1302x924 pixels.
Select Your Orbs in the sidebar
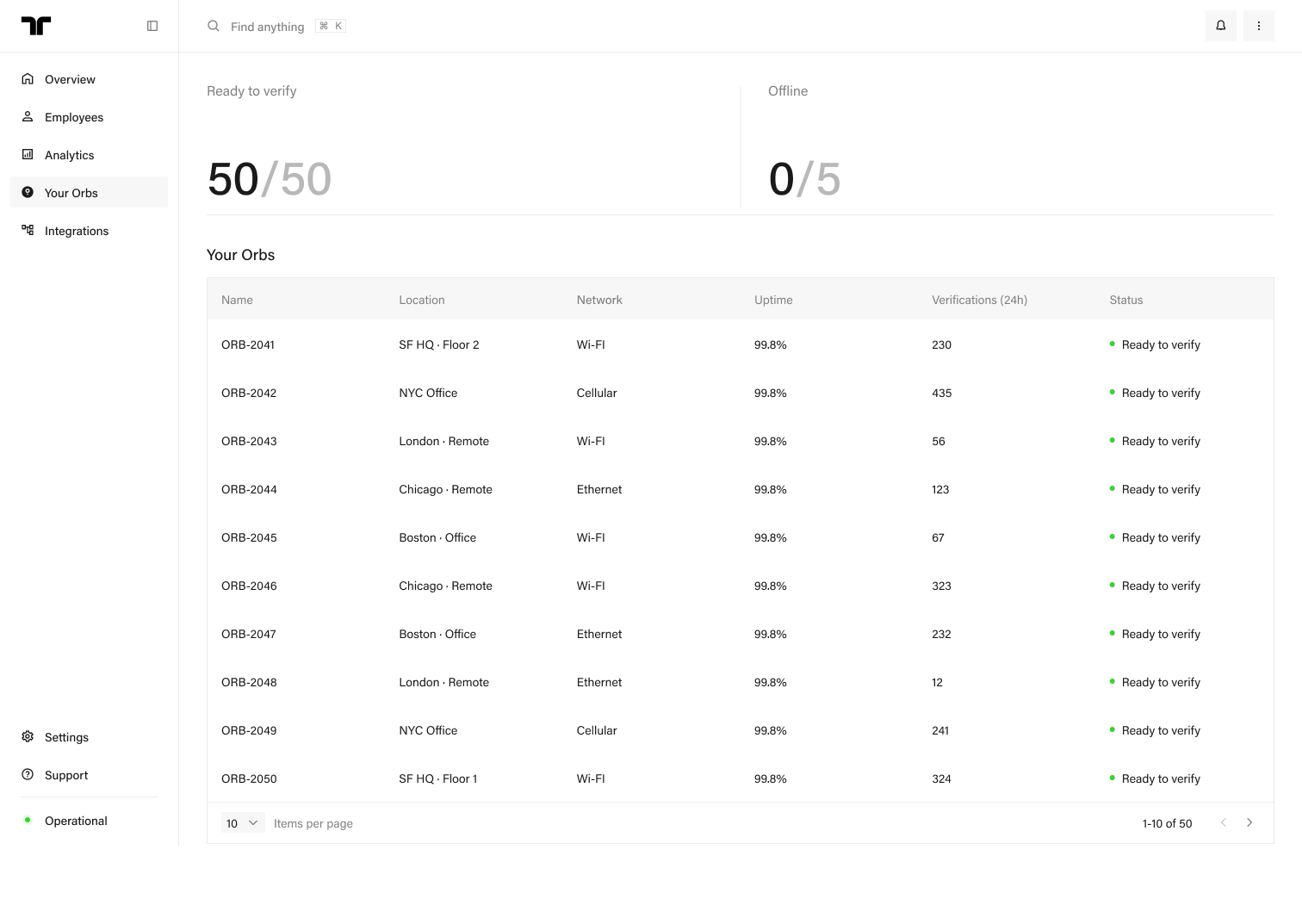pos(90,192)
